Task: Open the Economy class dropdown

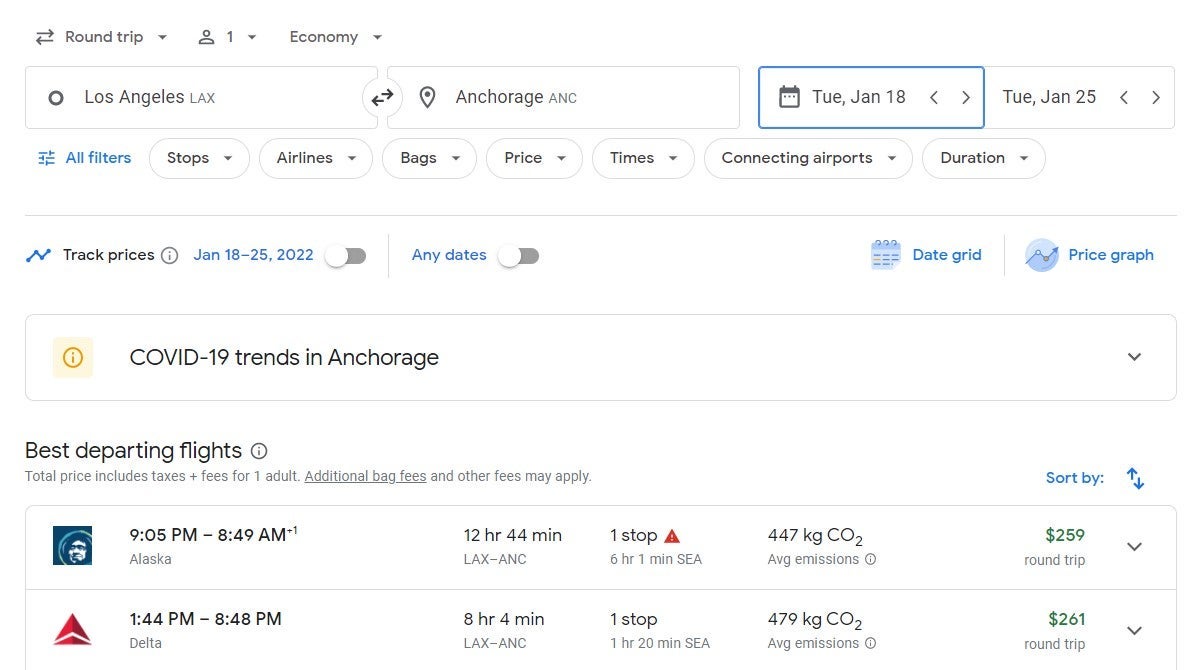Action: pyautogui.click(x=335, y=37)
